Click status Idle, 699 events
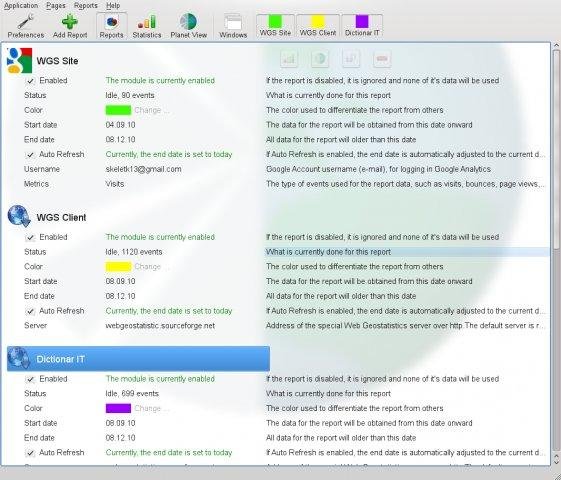Image resolution: width=561 pixels, height=480 pixels. tap(132, 393)
